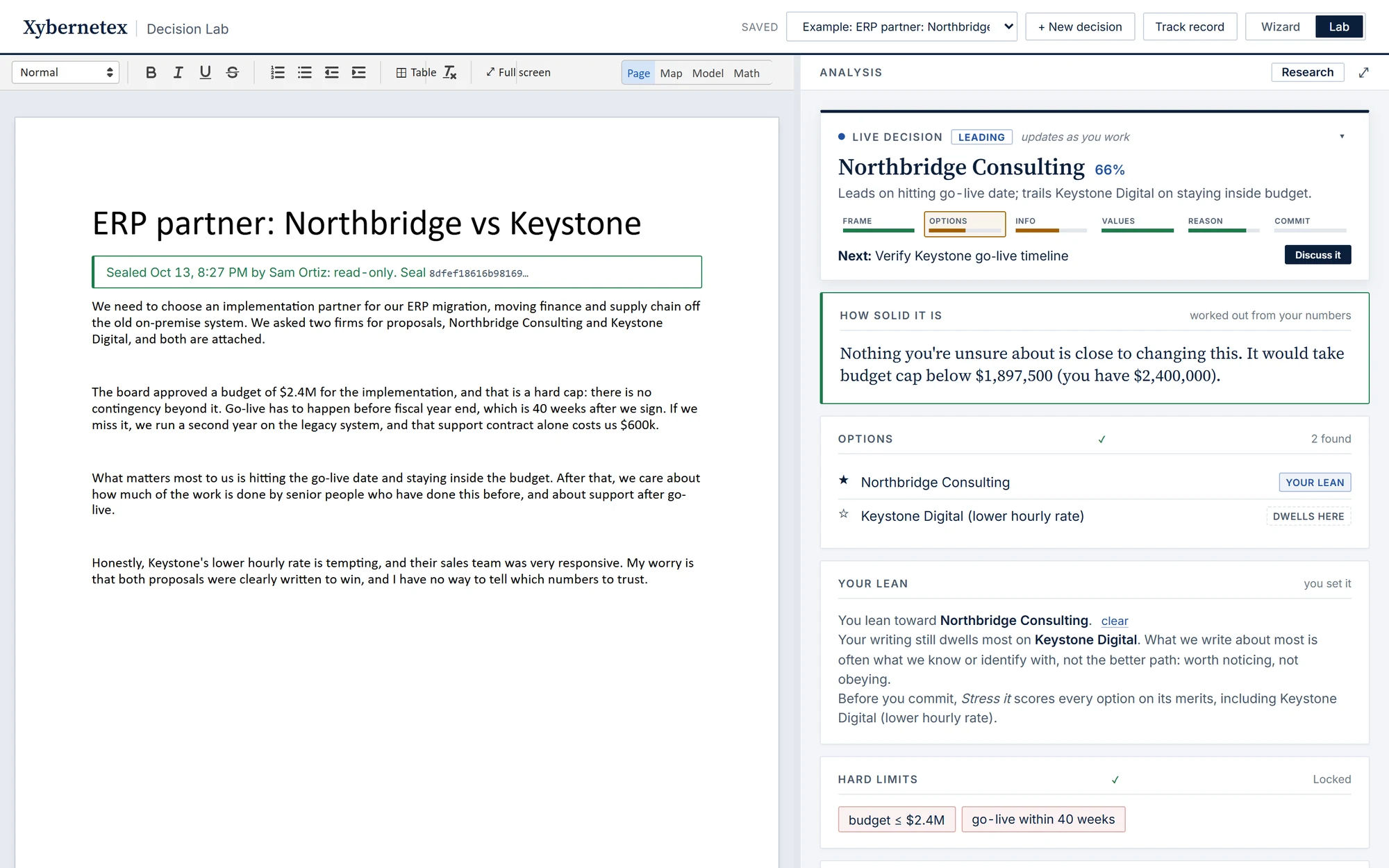Switch to the Model view tab
Screen dimensions: 1389x868
(708, 73)
